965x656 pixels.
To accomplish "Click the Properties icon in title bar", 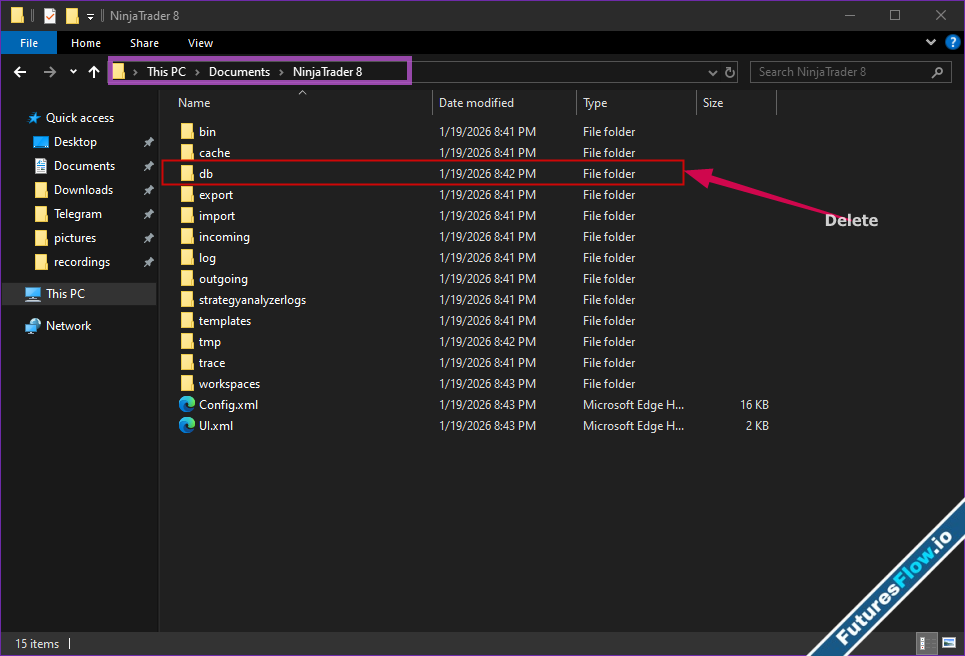I will pos(50,16).
